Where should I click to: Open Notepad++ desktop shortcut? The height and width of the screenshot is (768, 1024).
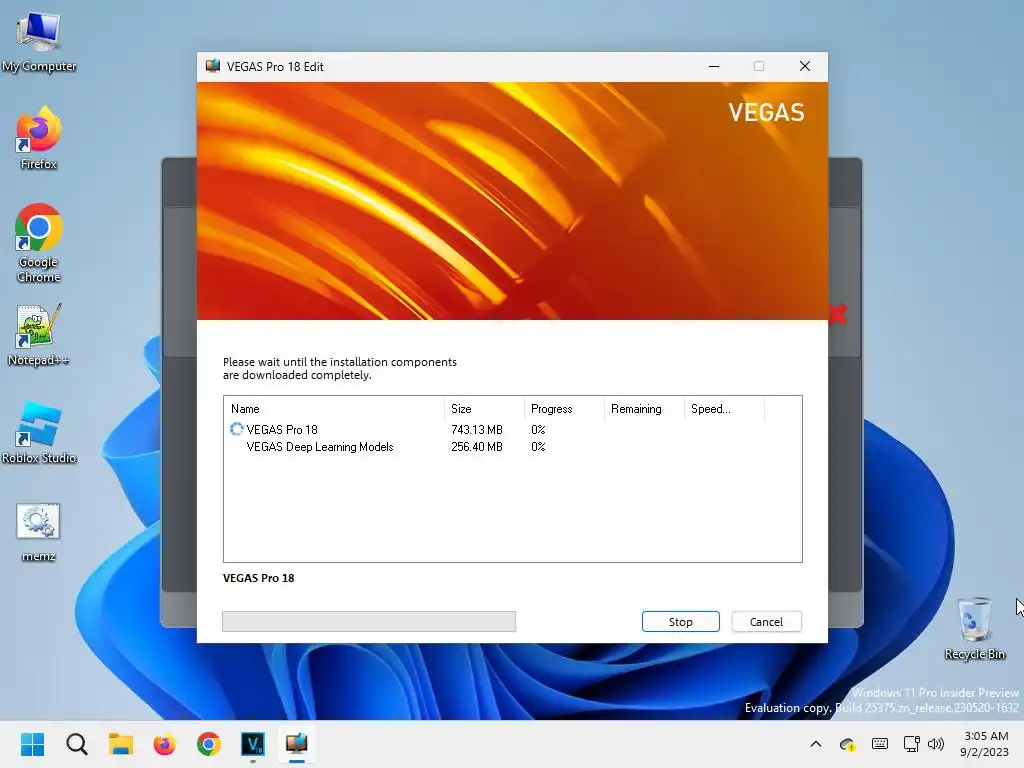click(39, 334)
